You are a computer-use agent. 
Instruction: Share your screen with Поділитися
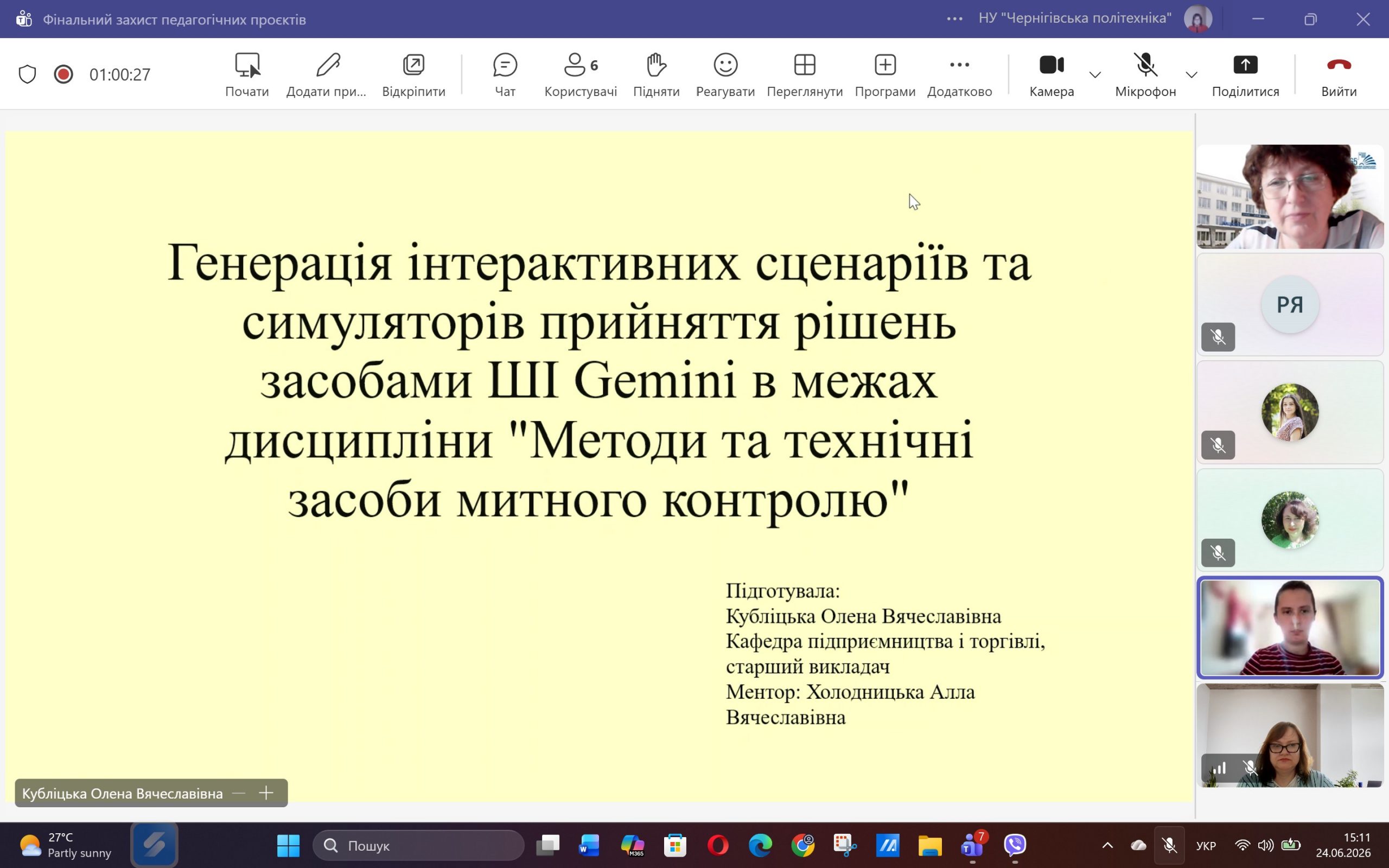pos(1246,75)
